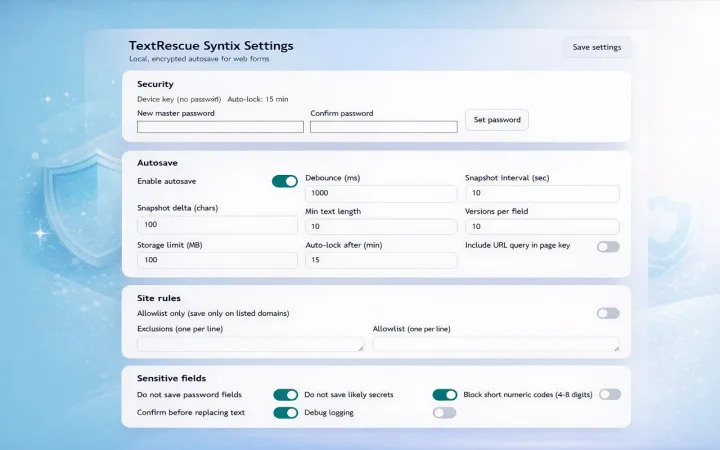
Task: Click the Snapshot interval (sec) field
Action: coord(542,193)
